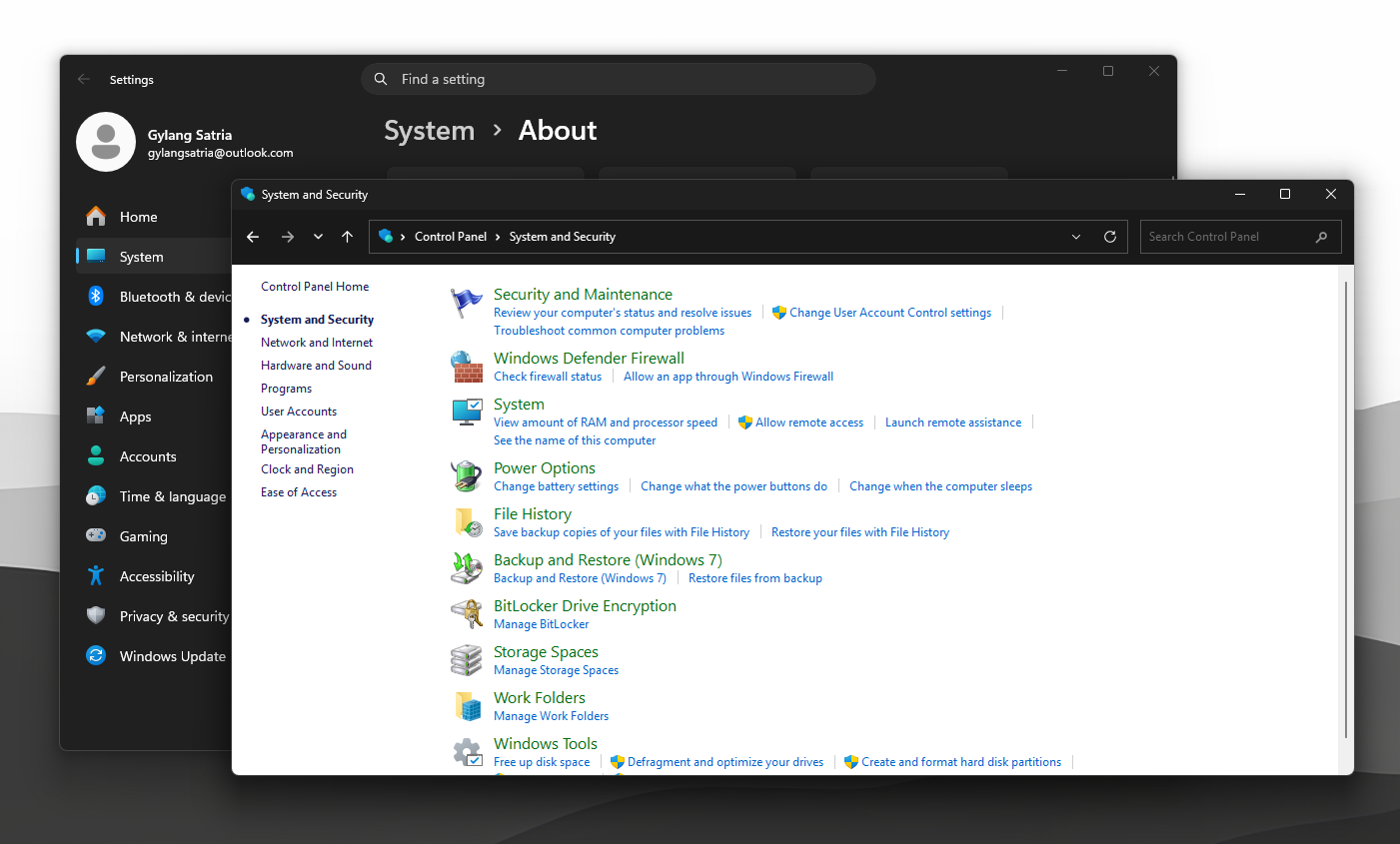The image size is (1400, 844).
Task: Click the Control Panel icon in address bar
Action: [x=386, y=237]
